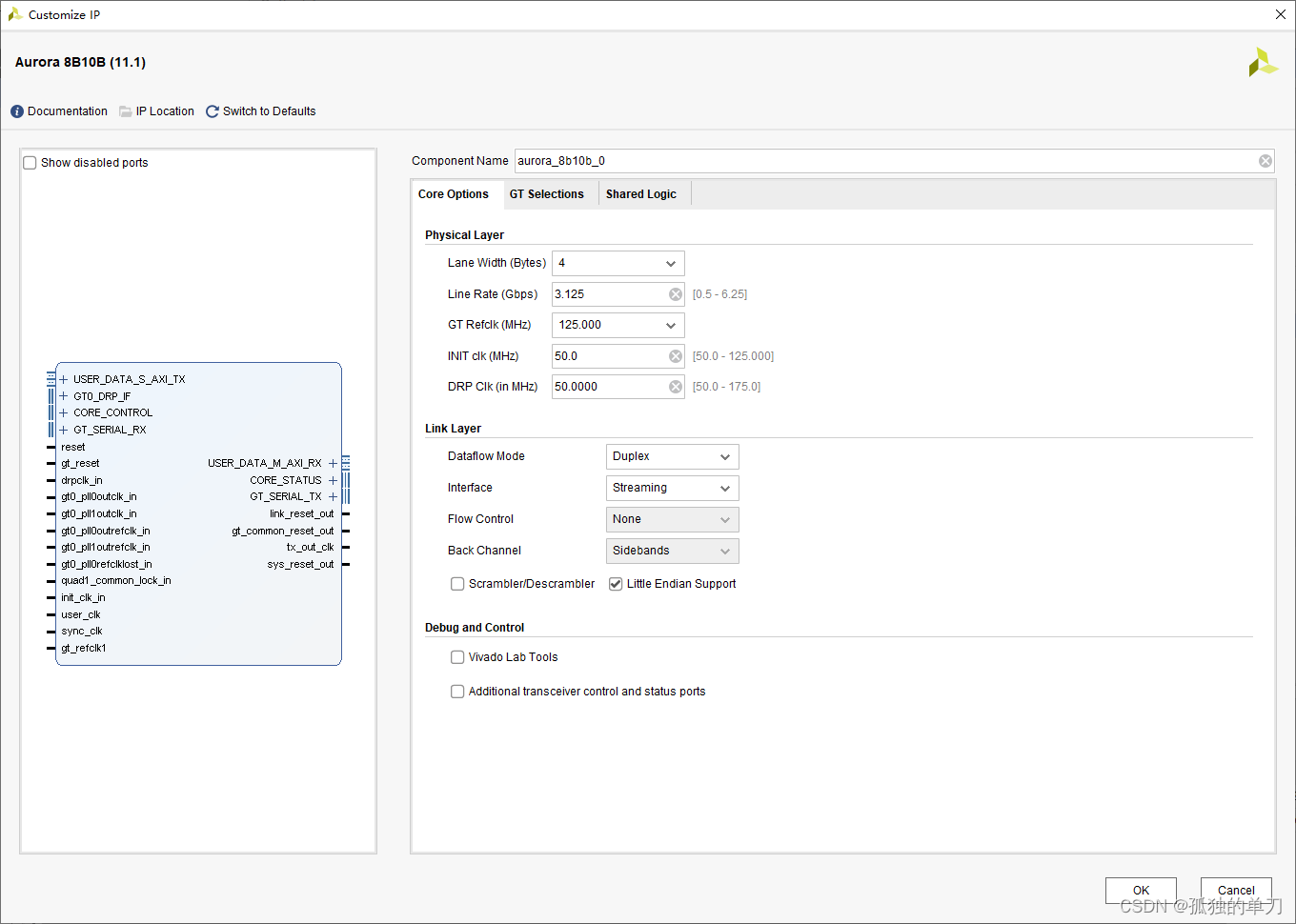Expand USER_DATA_M_AXI_RX interface plus icon
This screenshot has height=924, width=1296.
333,463
